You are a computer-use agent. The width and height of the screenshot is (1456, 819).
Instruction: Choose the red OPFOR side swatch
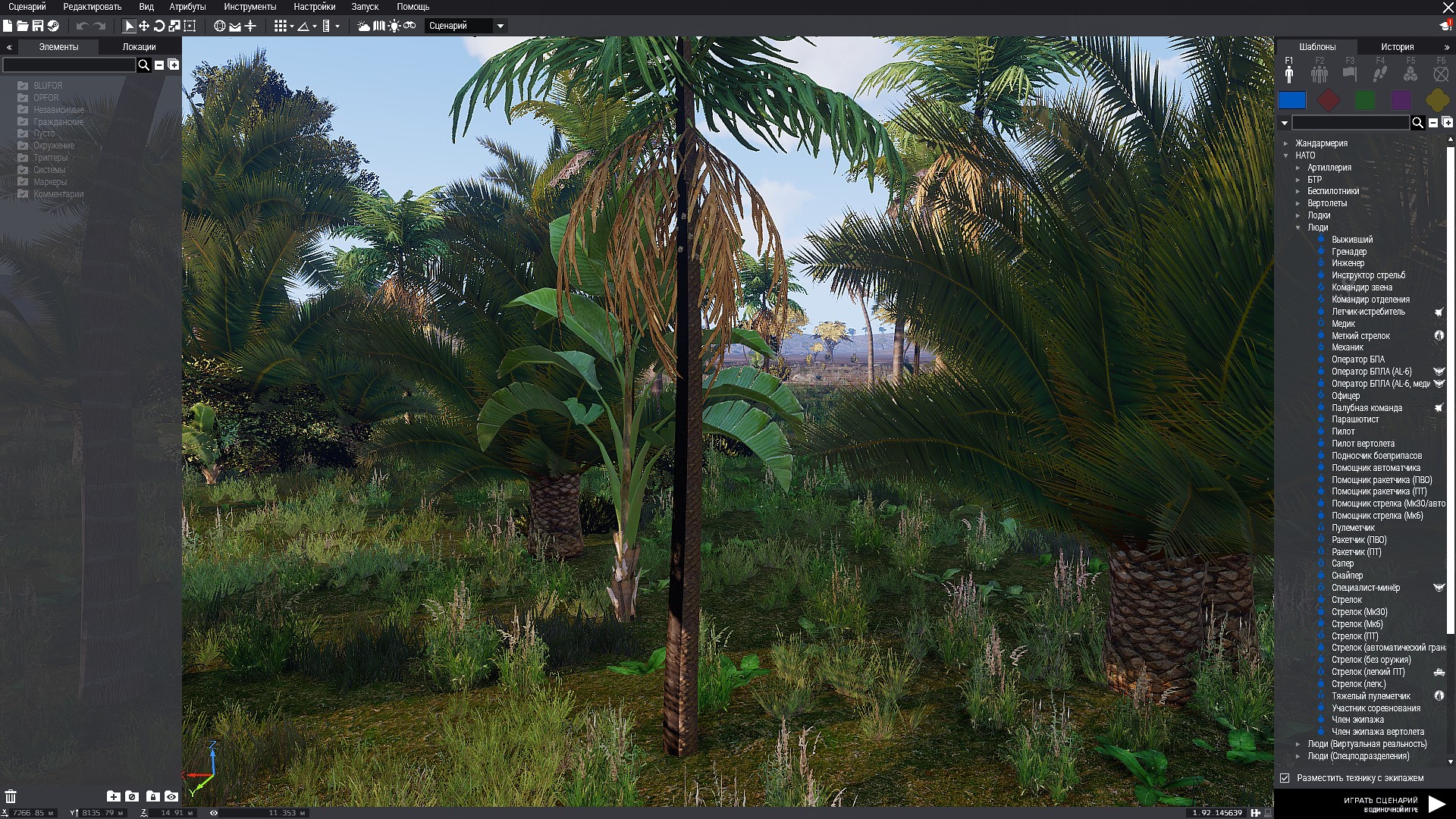click(x=1329, y=100)
